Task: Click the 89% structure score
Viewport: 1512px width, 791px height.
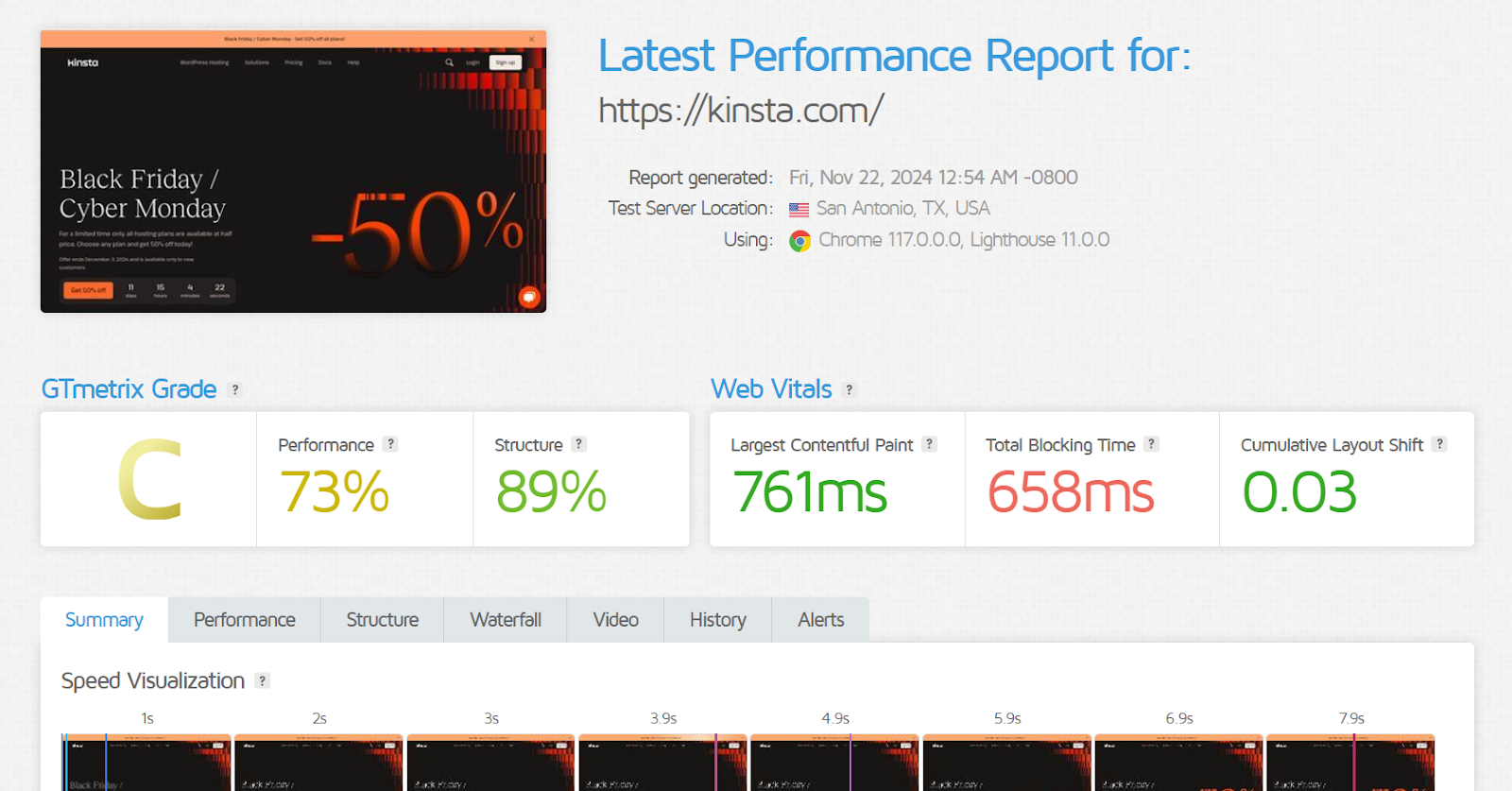Action: 551,492
